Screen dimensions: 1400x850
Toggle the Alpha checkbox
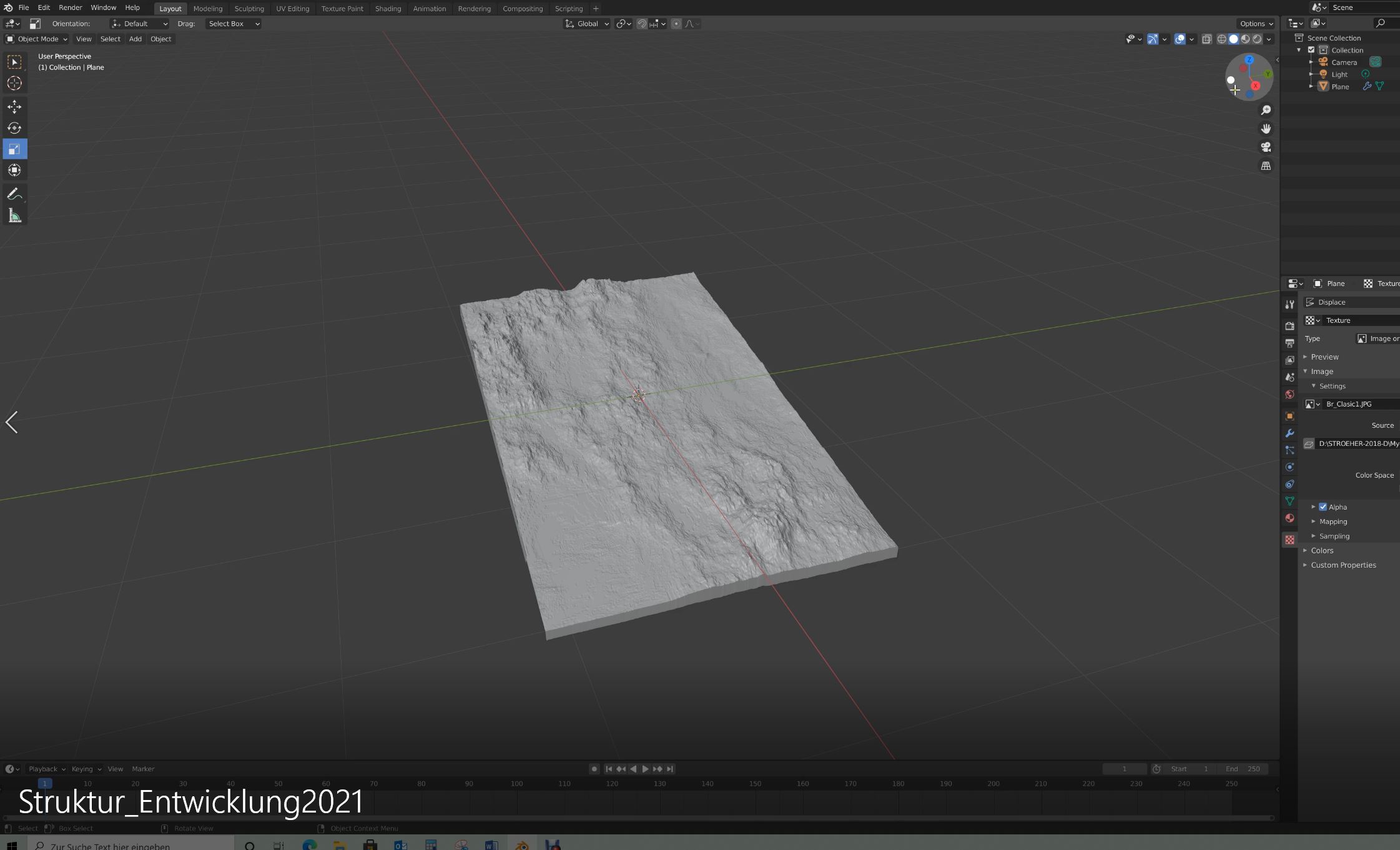pos(1323,507)
